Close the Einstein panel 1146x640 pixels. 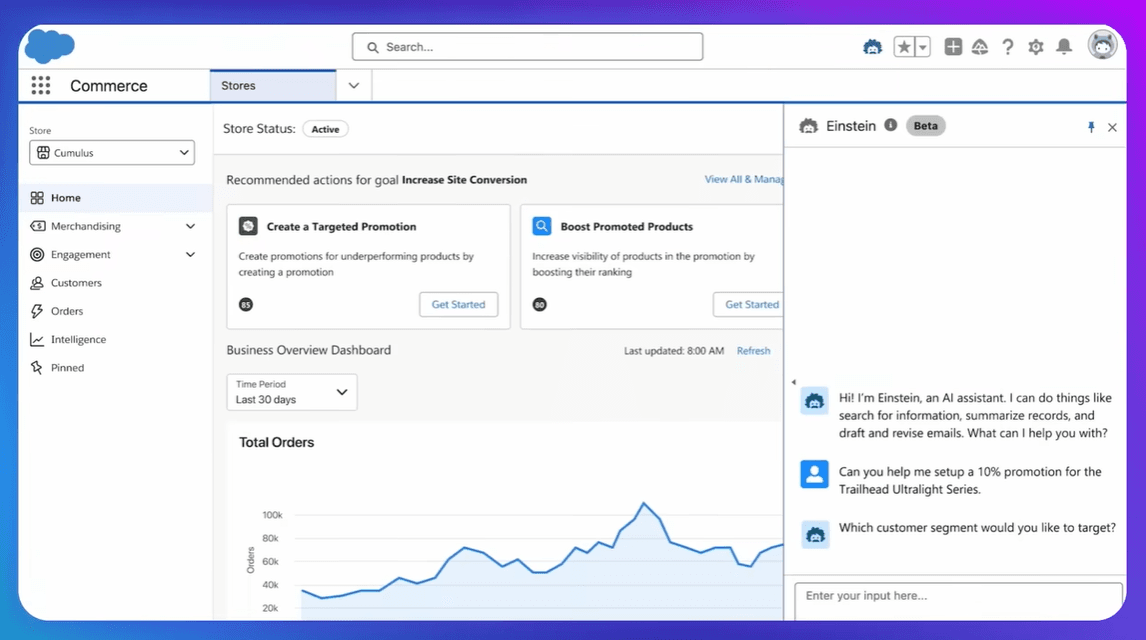[1112, 127]
